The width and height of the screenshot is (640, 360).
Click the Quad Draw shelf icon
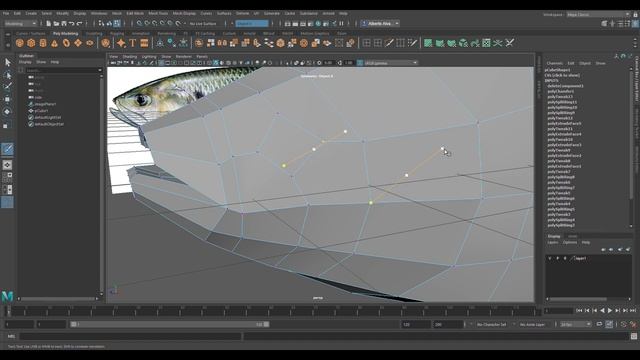(x=412, y=43)
